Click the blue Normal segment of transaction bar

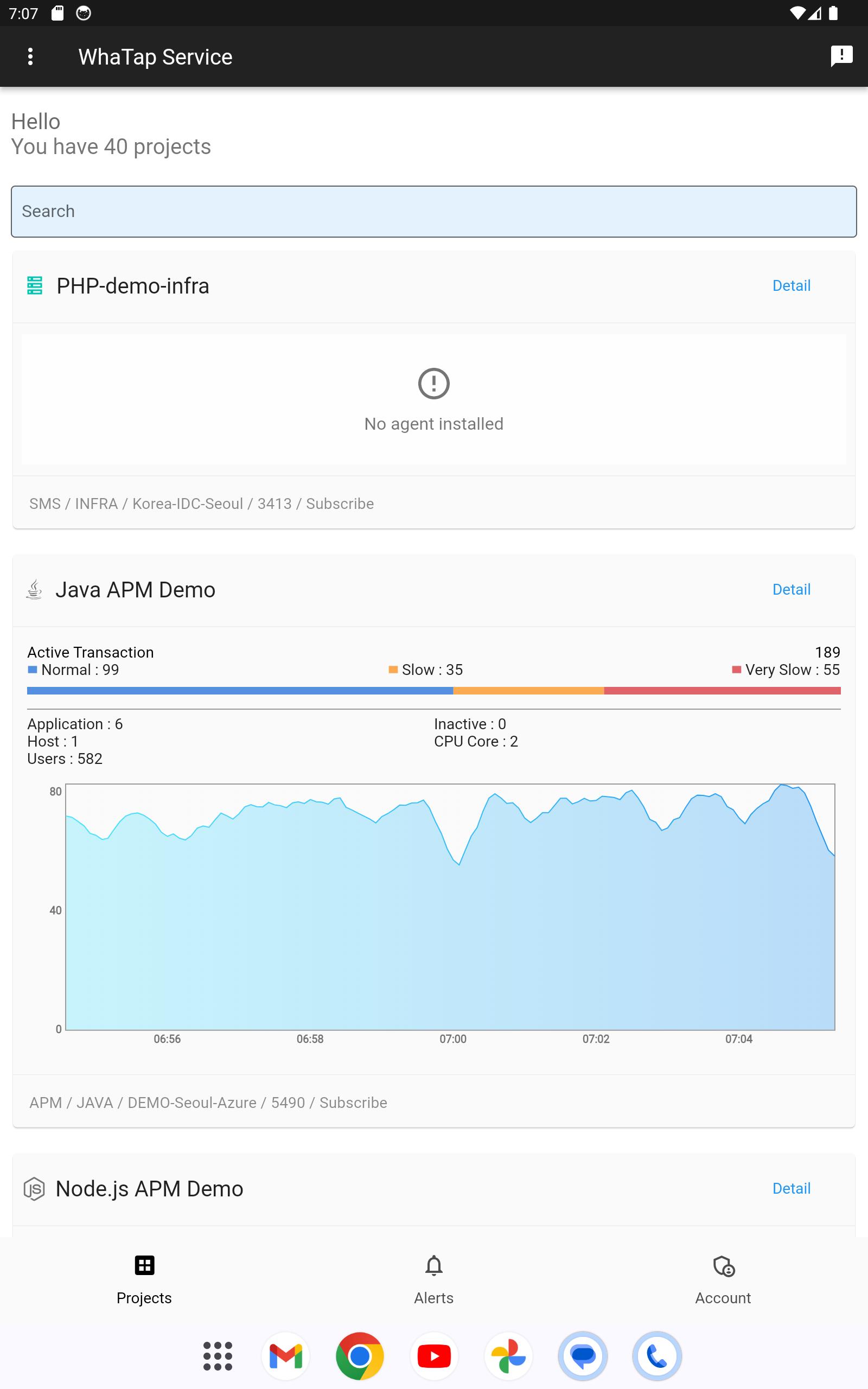[240, 691]
